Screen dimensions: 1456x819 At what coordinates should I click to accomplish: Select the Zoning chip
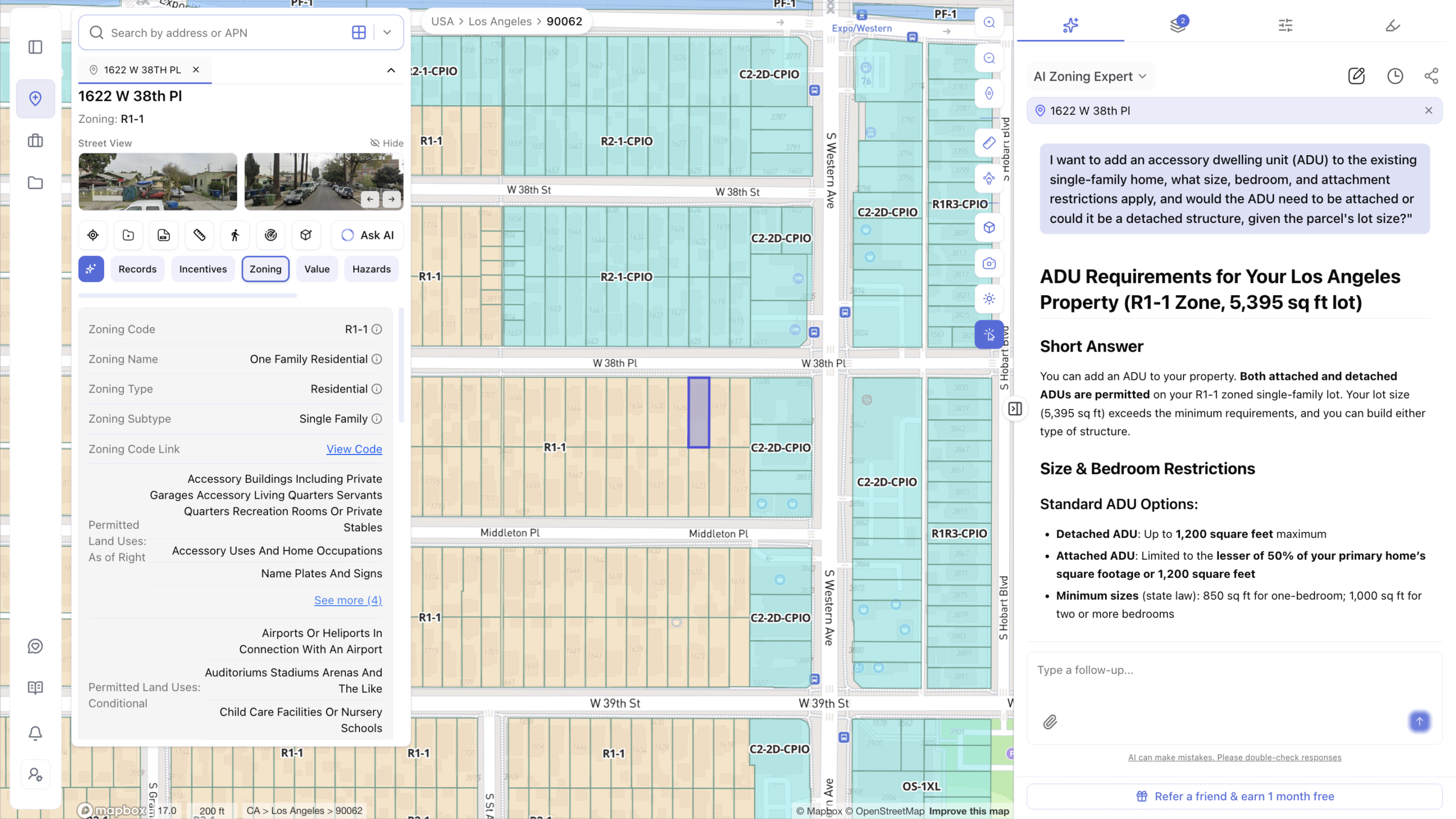click(266, 269)
